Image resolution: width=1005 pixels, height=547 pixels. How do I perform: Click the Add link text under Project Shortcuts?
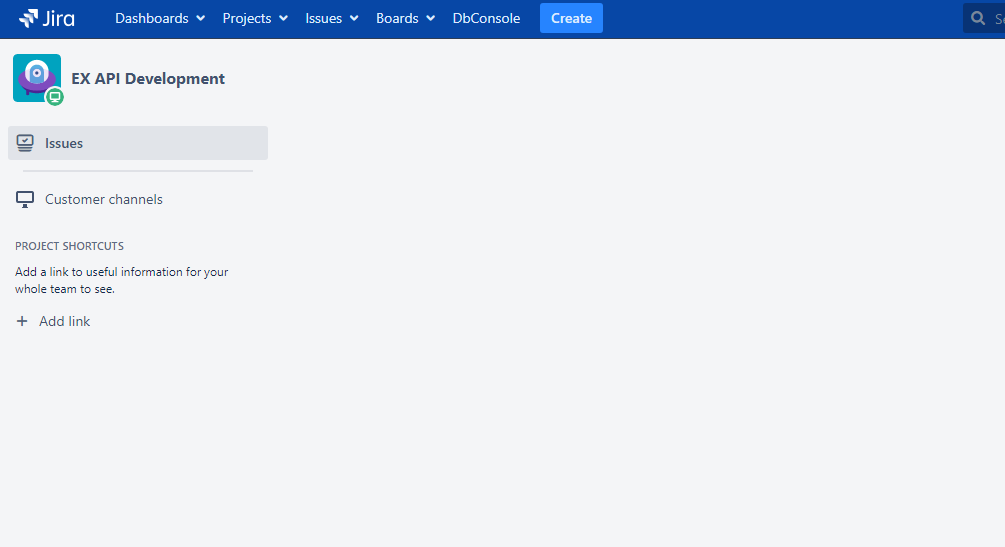click(65, 321)
